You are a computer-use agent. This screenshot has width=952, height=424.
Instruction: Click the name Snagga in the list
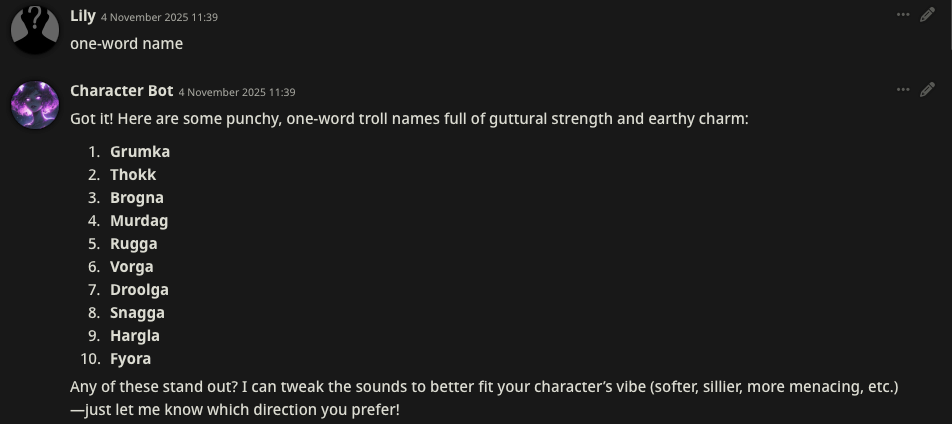pos(137,313)
